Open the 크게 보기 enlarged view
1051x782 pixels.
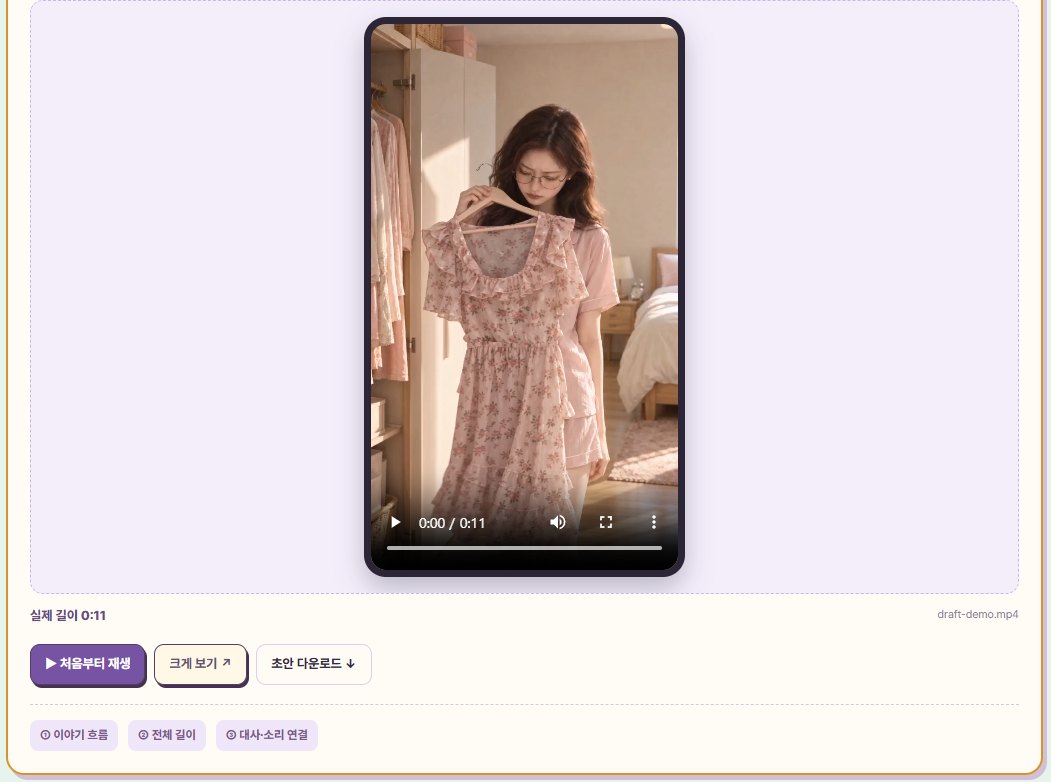coord(200,664)
